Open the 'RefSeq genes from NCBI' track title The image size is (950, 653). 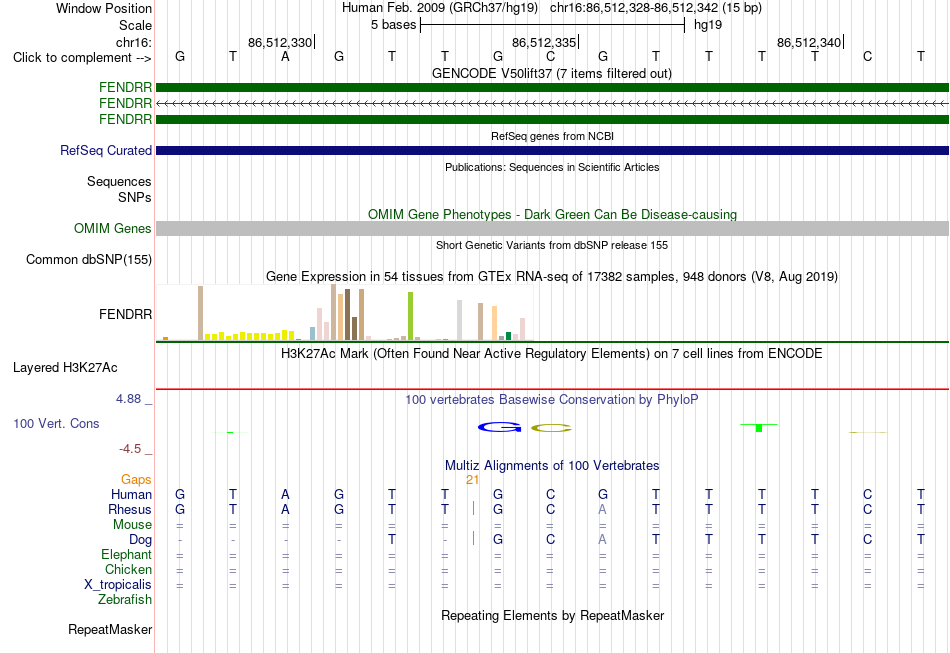(552, 136)
